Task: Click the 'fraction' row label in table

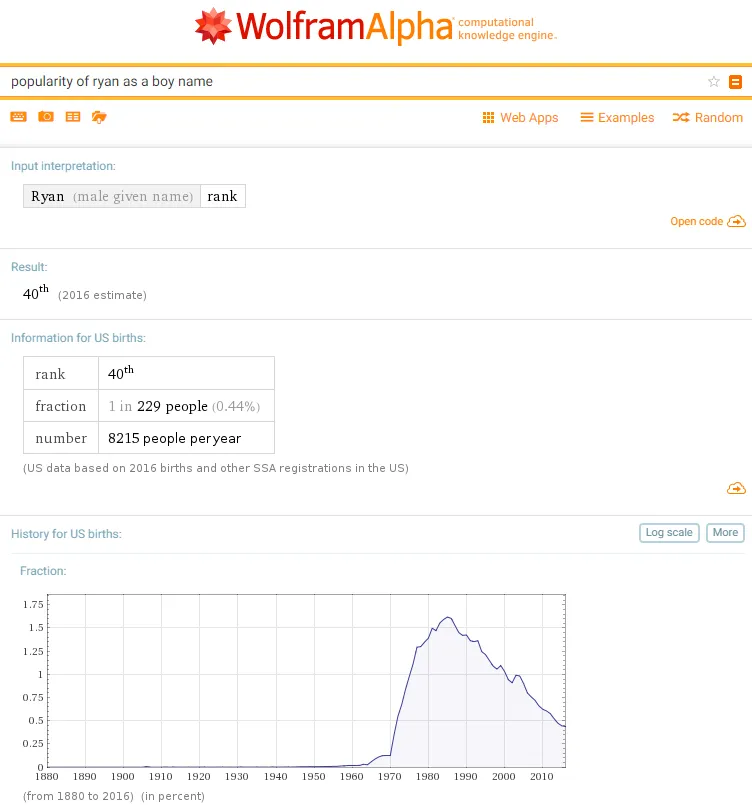Action: (x=61, y=406)
